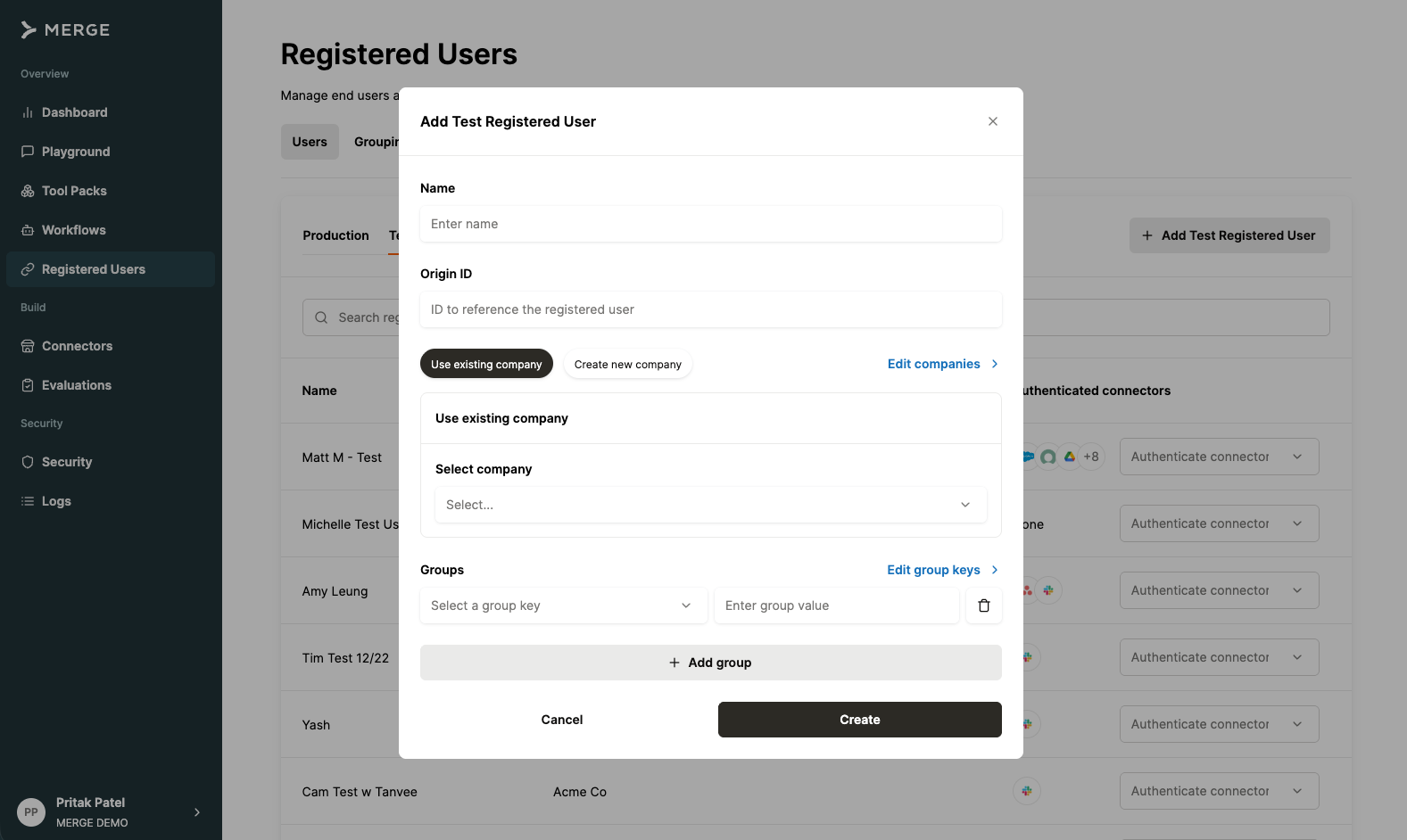Cancel the add user dialog
This screenshot has width=1407, height=840.
click(562, 720)
